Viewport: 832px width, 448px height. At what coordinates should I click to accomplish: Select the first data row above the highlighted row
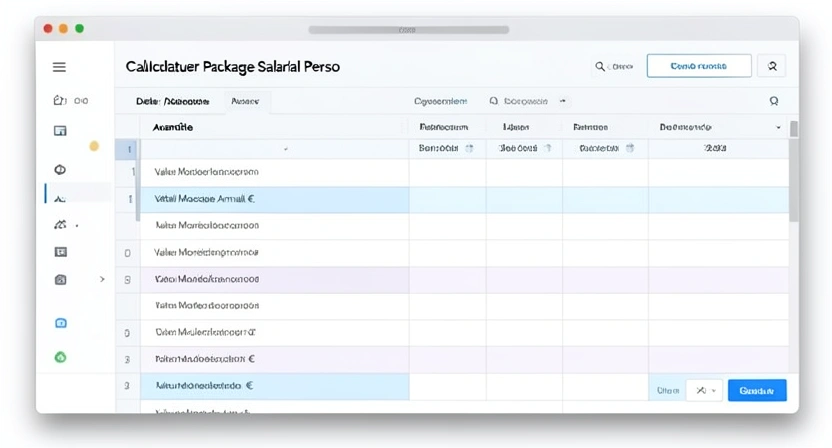coord(452,172)
